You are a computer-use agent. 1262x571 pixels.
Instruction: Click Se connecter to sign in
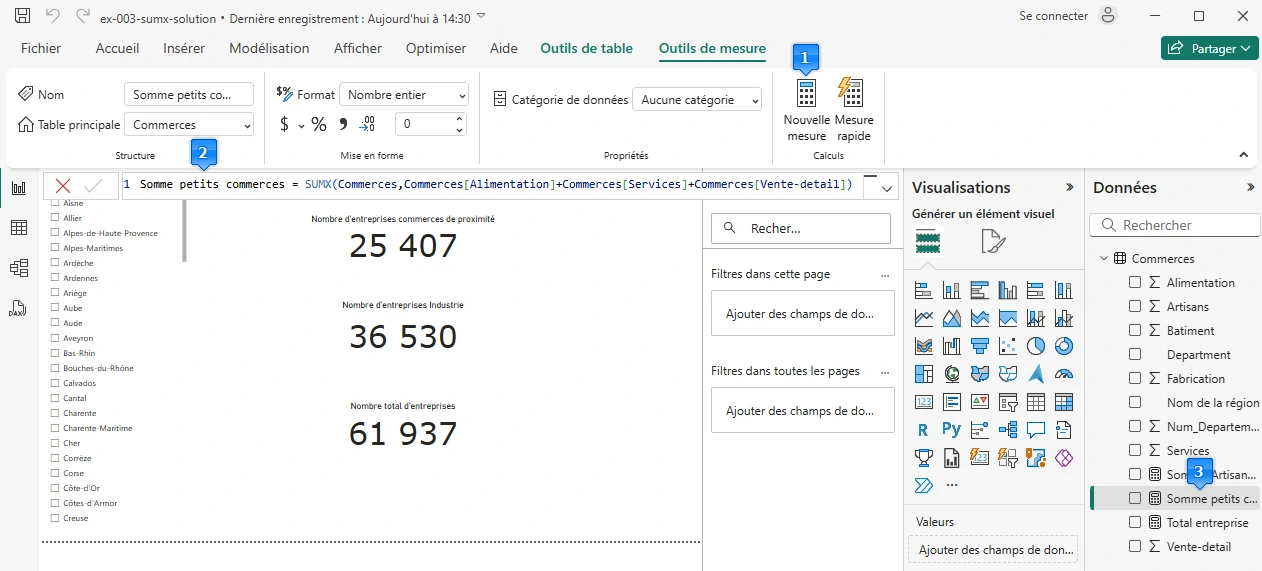1053,16
